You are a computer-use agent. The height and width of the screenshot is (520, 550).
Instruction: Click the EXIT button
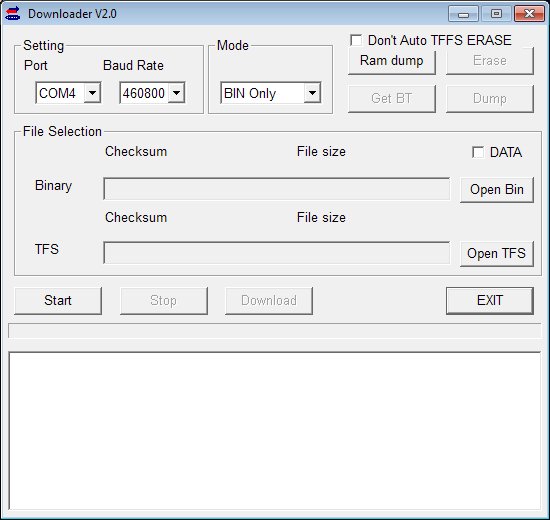490,301
